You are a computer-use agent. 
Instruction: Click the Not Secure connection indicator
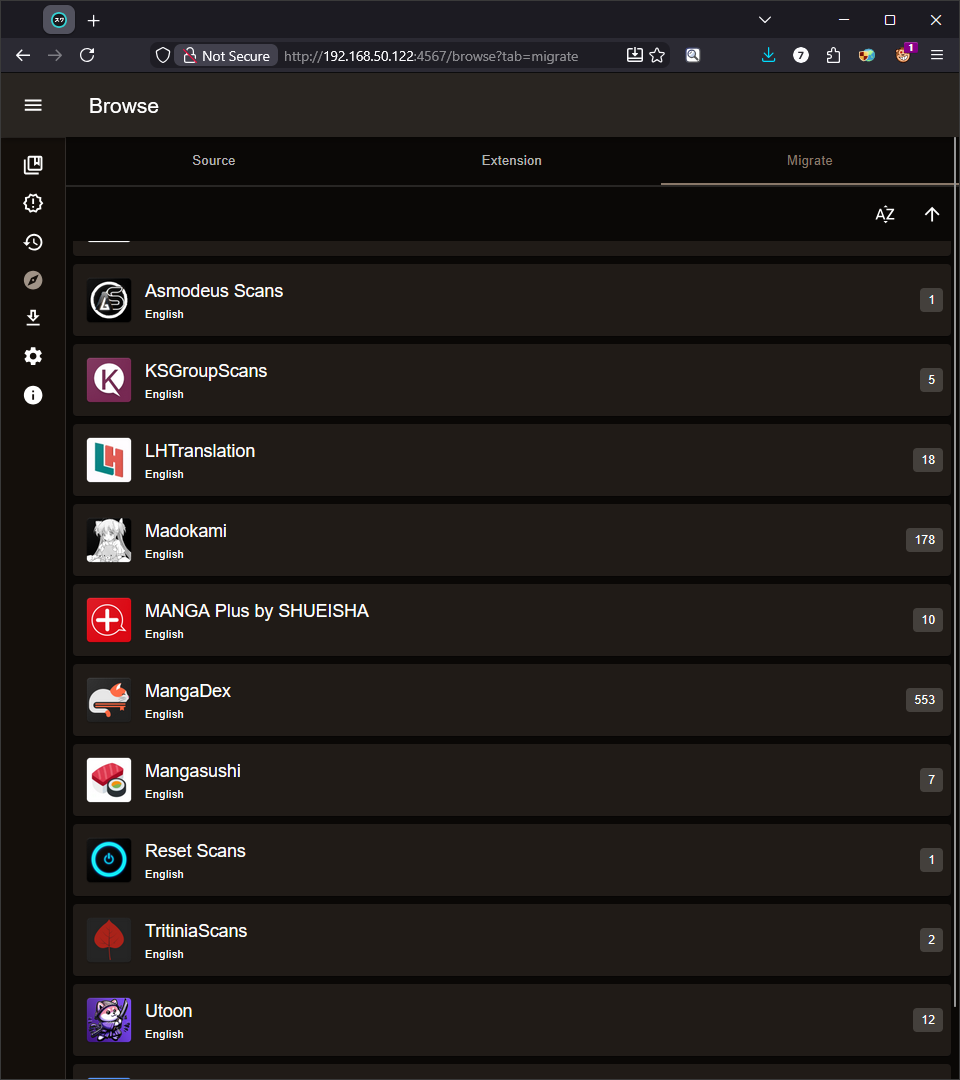(x=227, y=56)
